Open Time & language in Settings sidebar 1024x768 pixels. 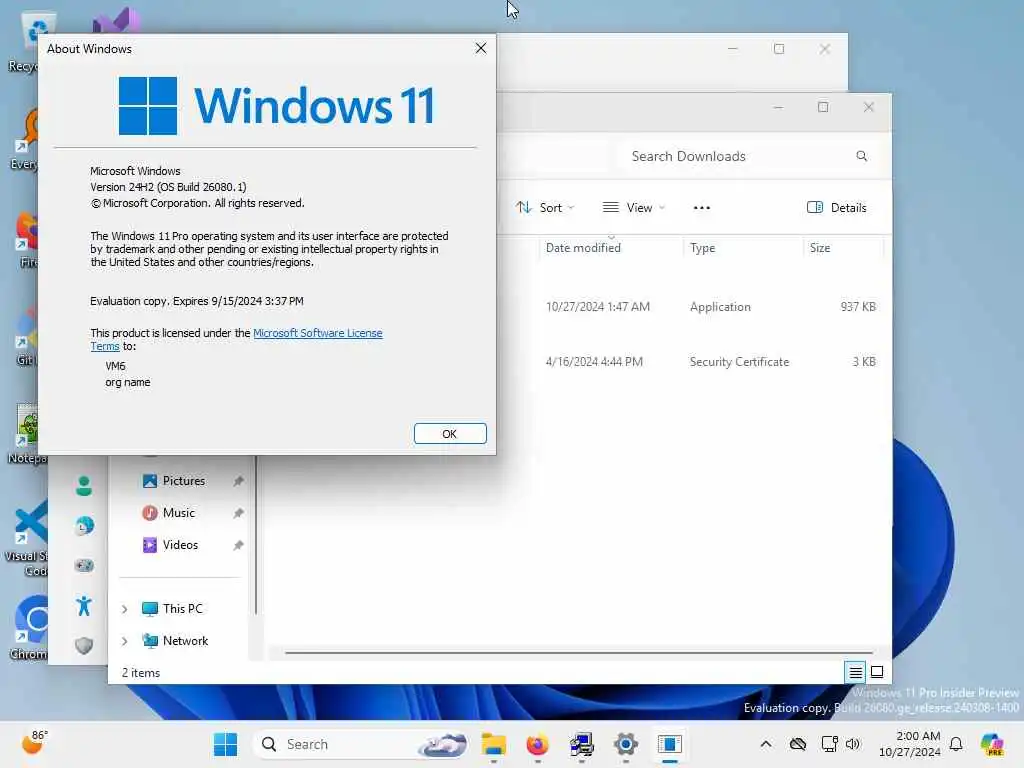click(x=84, y=526)
